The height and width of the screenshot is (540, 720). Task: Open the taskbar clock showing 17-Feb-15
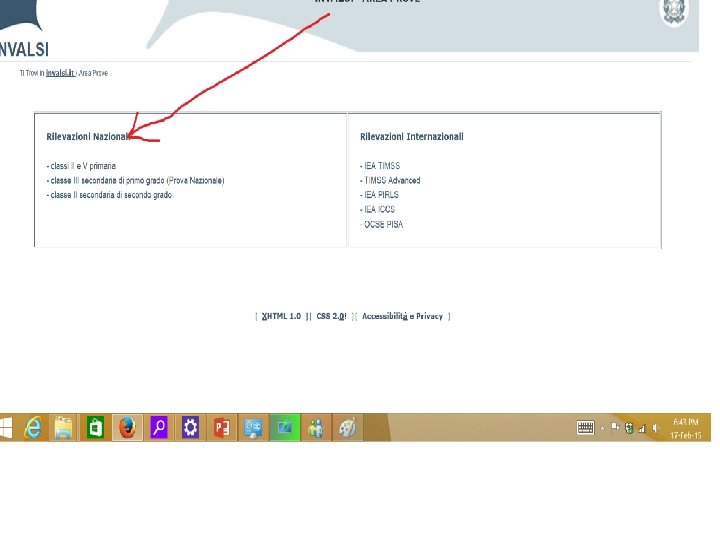[686, 428]
